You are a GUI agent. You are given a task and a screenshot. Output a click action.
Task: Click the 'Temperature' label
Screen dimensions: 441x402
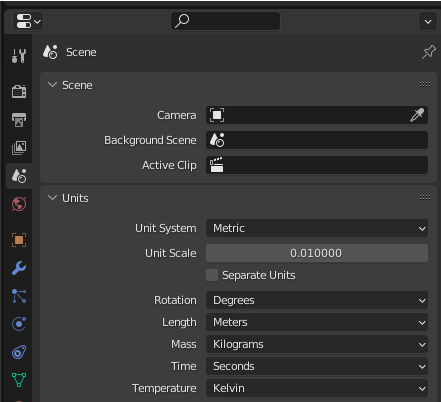coord(164,388)
